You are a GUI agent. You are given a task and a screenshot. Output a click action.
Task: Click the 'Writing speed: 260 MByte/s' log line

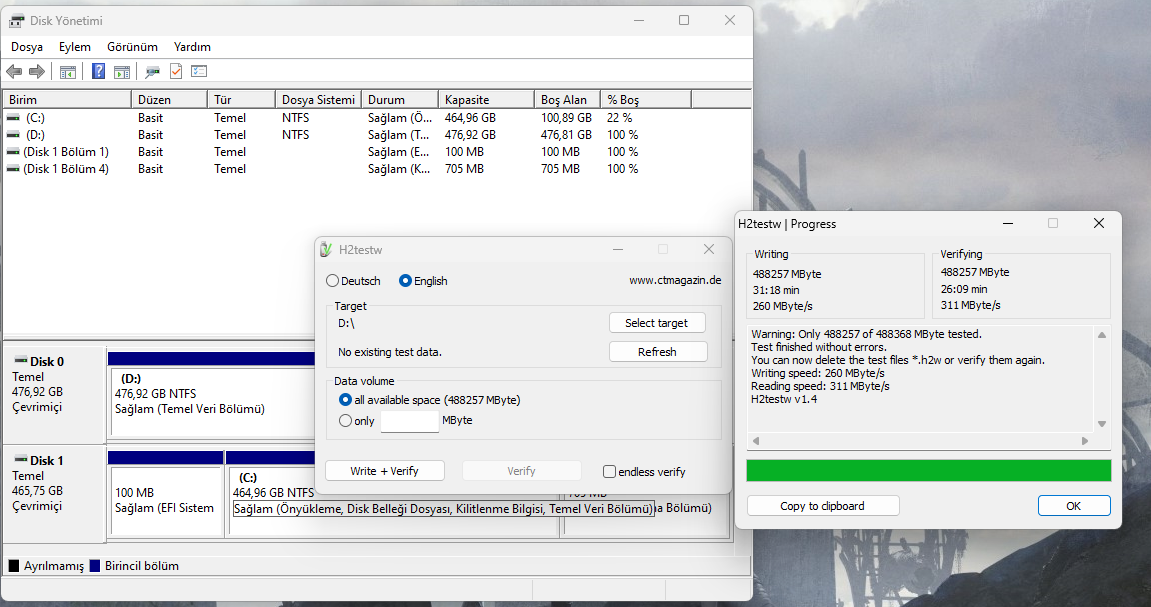818,373
